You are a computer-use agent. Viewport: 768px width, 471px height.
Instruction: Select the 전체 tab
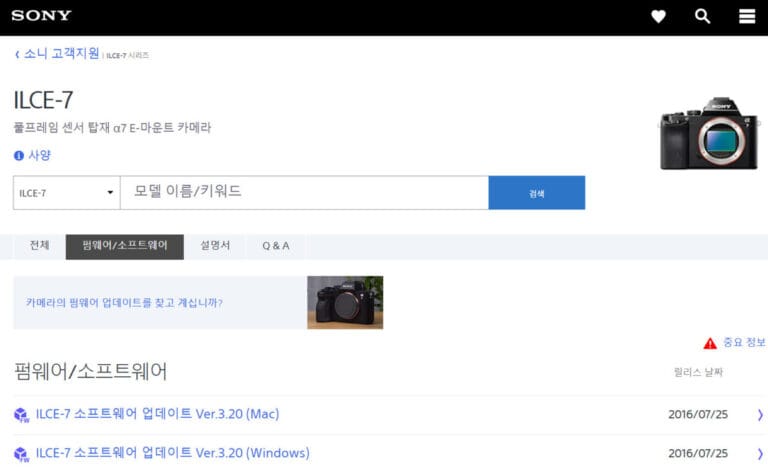39,246
